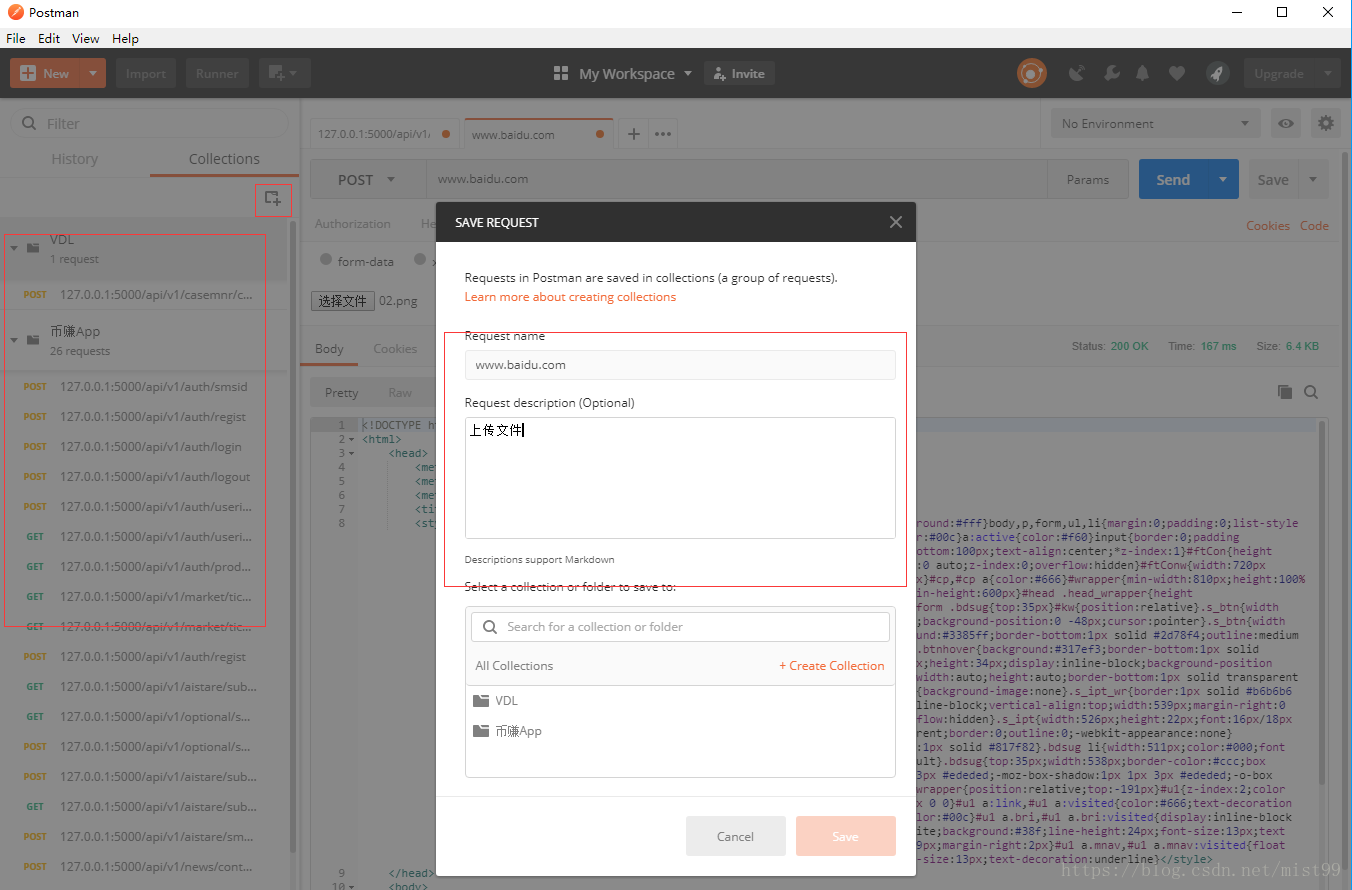Click the Create Collection link
This screenshot has height=890, width=1352.
[x=832, y=666]
